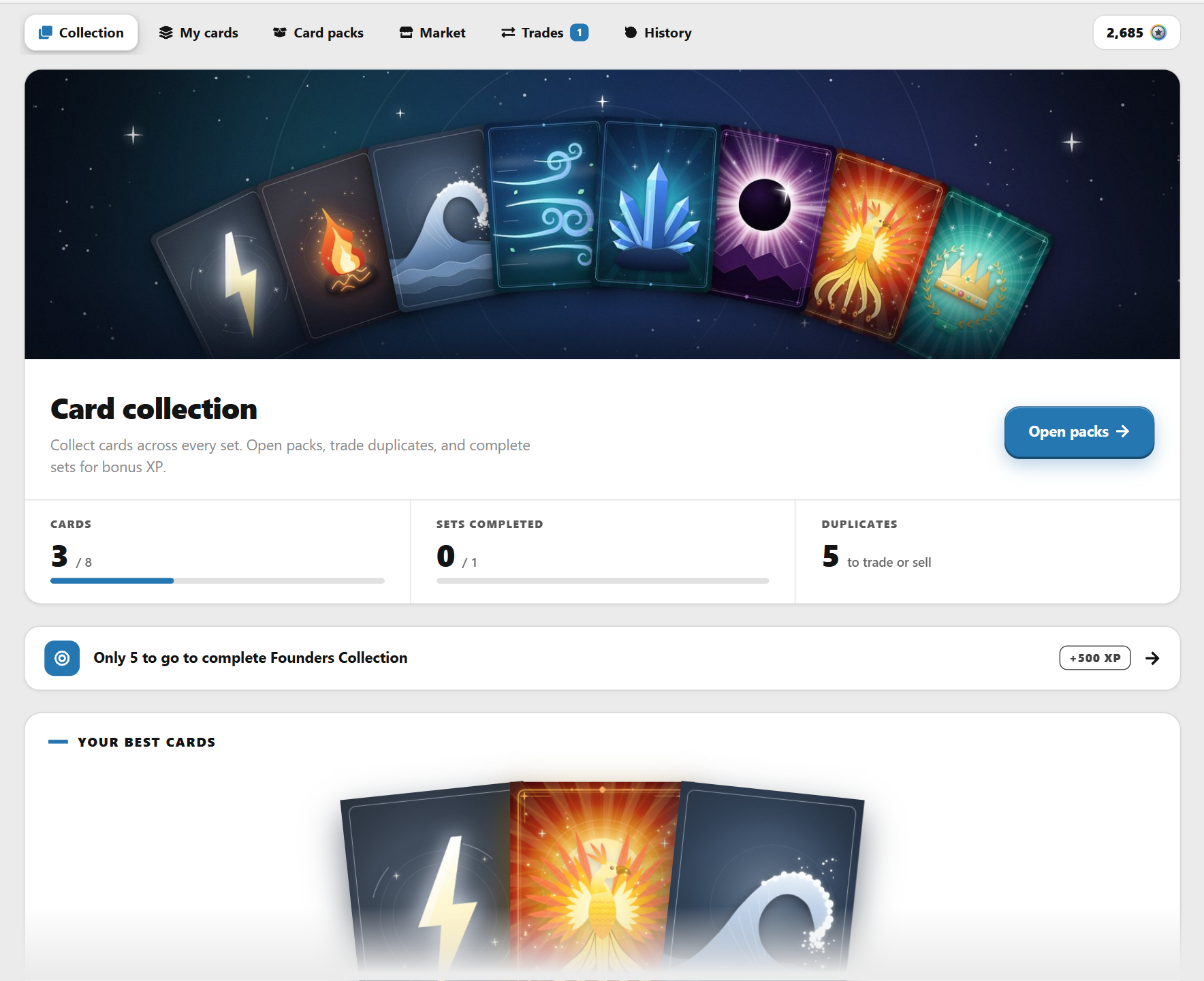Click the Your Best Cards heading
1204x981 pixels.
146,742
